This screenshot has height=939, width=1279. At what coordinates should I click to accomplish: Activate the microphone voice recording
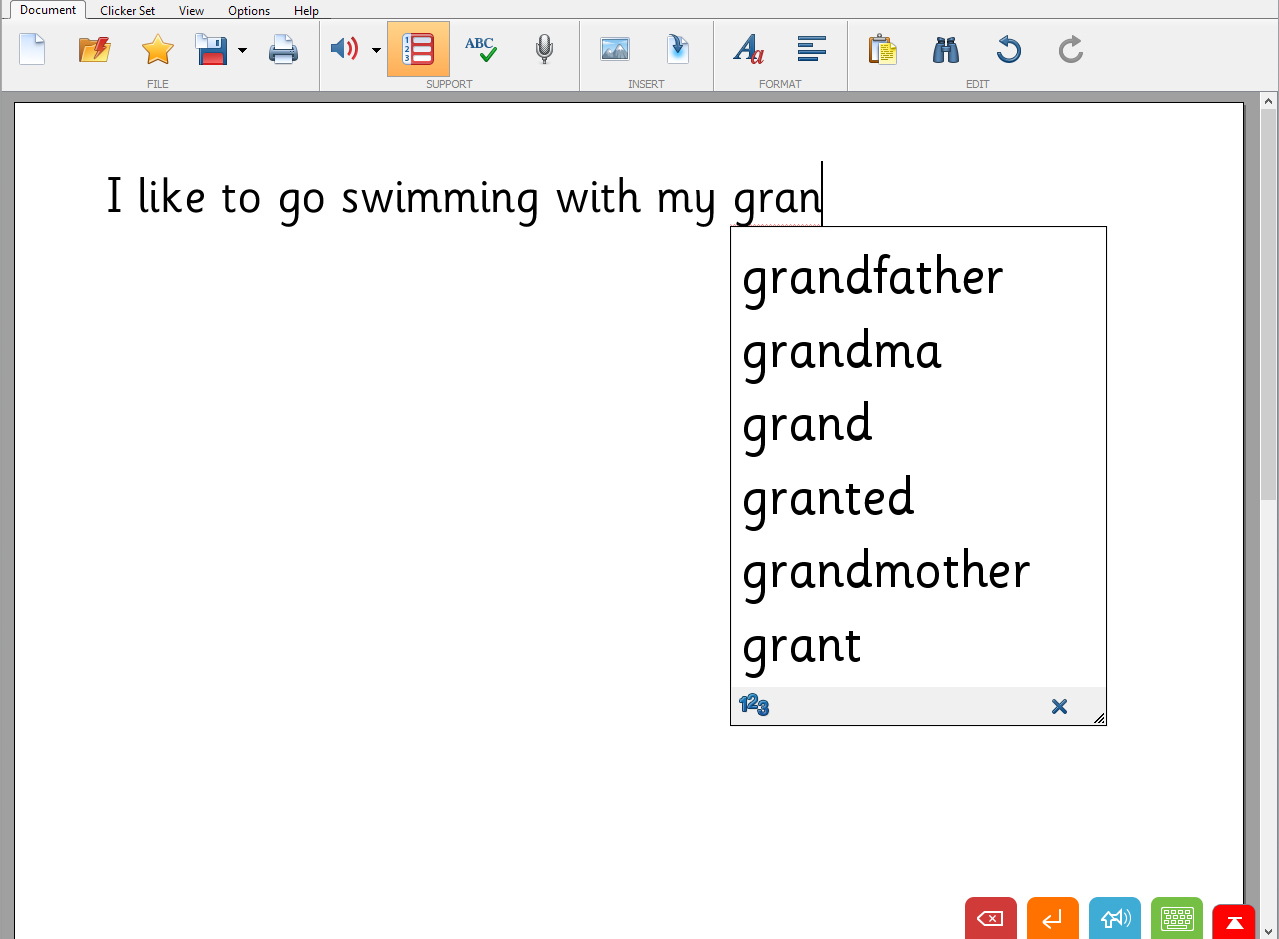[544, 49]
